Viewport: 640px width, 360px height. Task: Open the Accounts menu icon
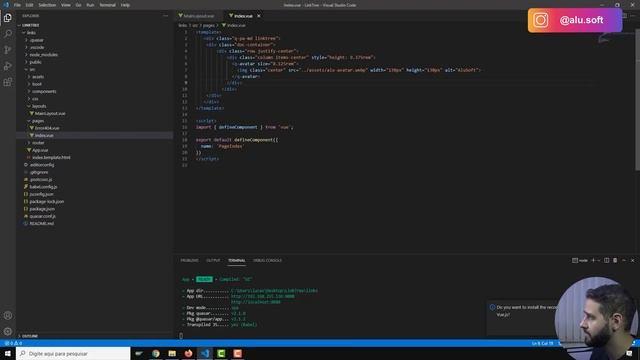click(8, 316)
